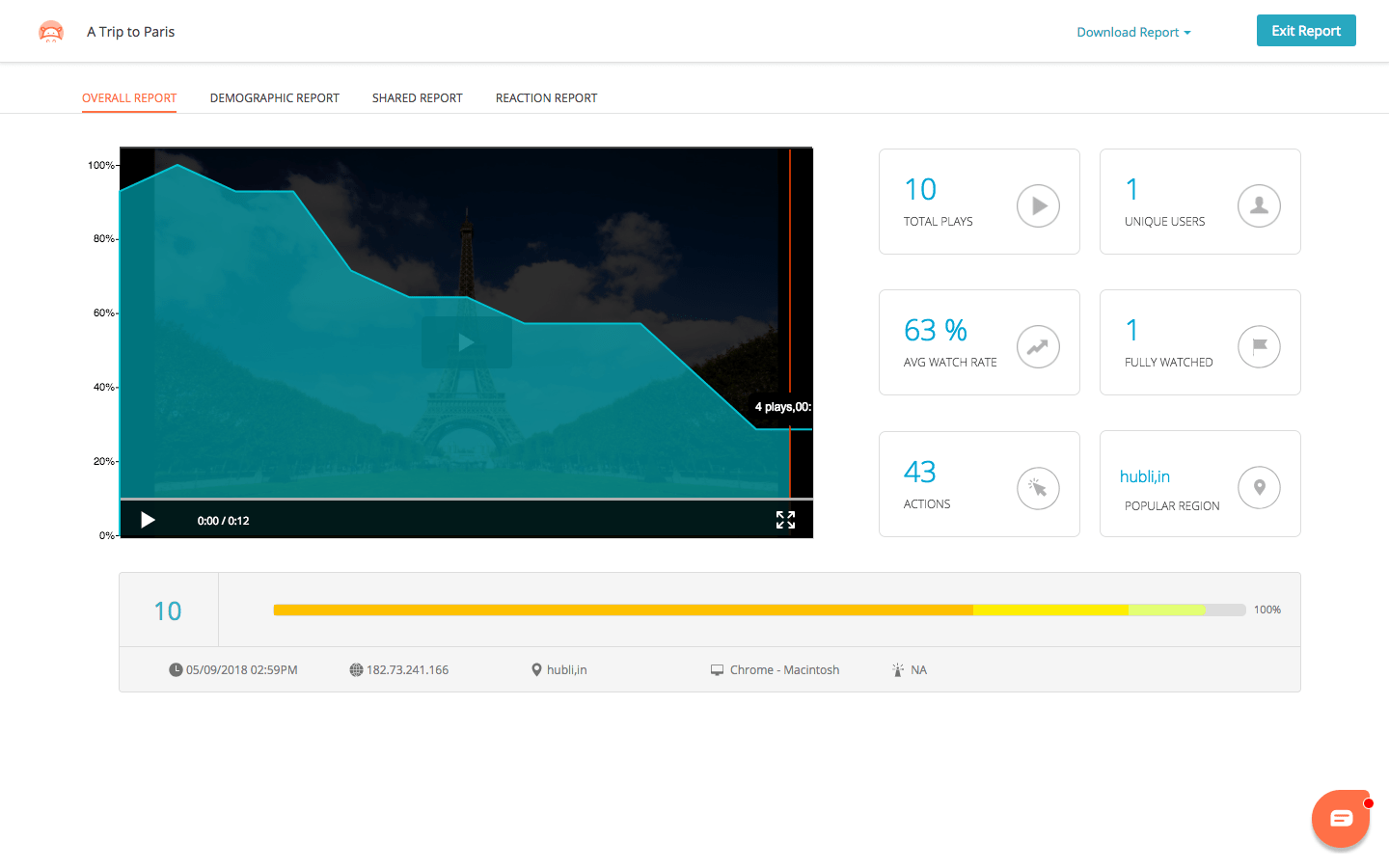1389x868 pixels.
Task: Open the Reaction Report tab
Action: (546, 97)
